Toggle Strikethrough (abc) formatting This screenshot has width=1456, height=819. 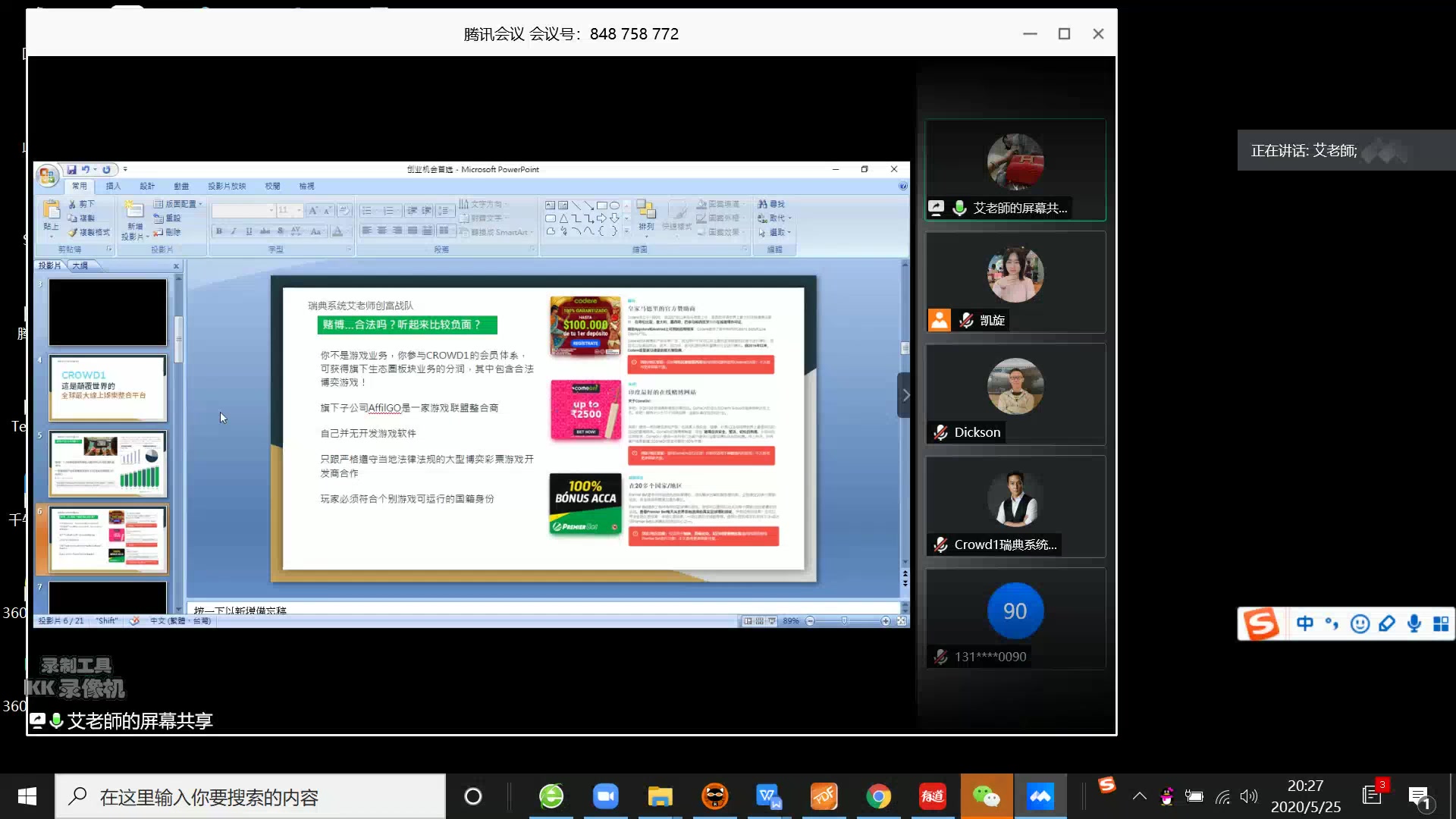(265, 231)
